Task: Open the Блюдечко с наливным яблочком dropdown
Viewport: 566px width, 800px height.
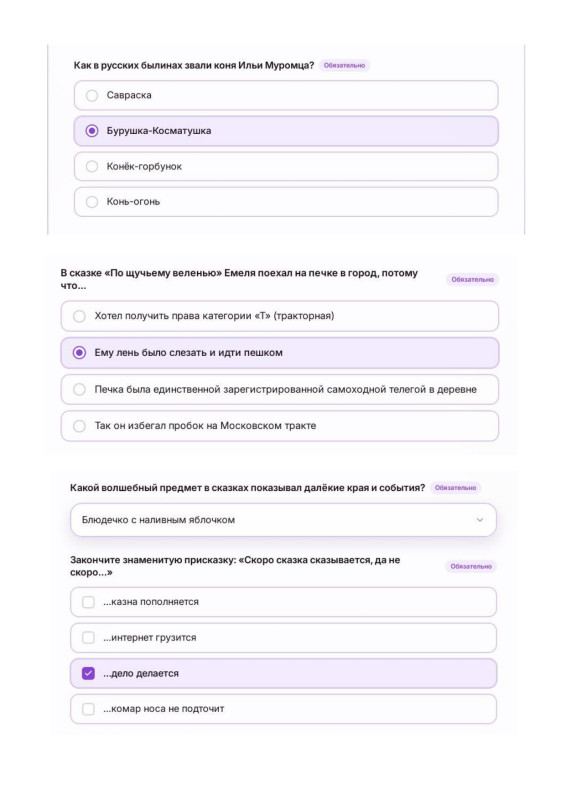Action: click(283, 520)
